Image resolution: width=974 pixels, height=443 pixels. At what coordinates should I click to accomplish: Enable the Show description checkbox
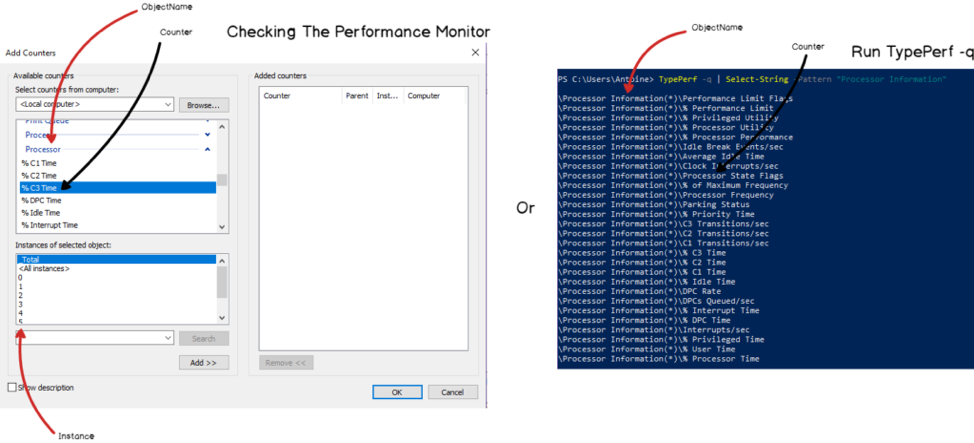click(12, 388)
